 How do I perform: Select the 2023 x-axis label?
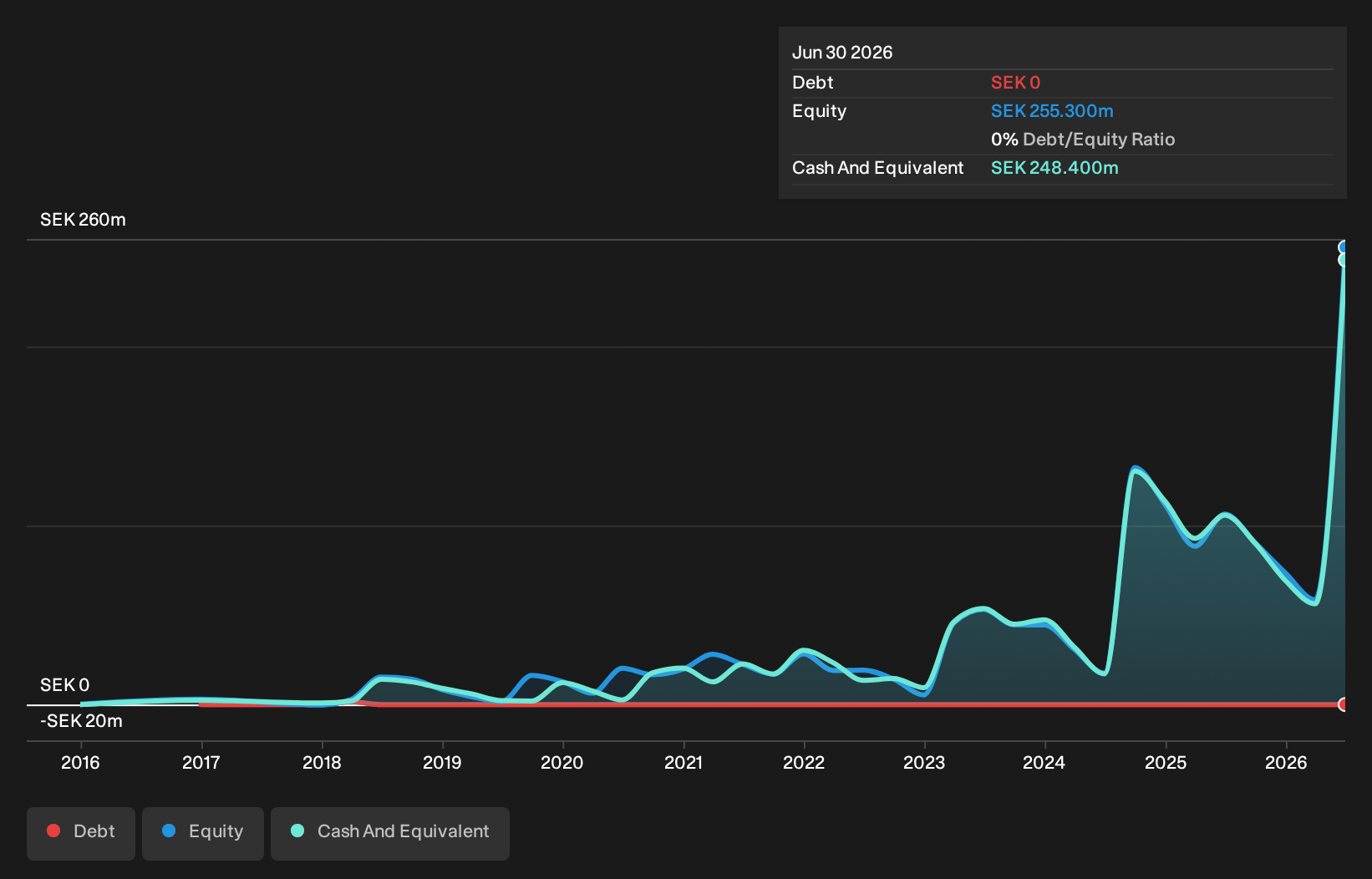click(924, 762)
